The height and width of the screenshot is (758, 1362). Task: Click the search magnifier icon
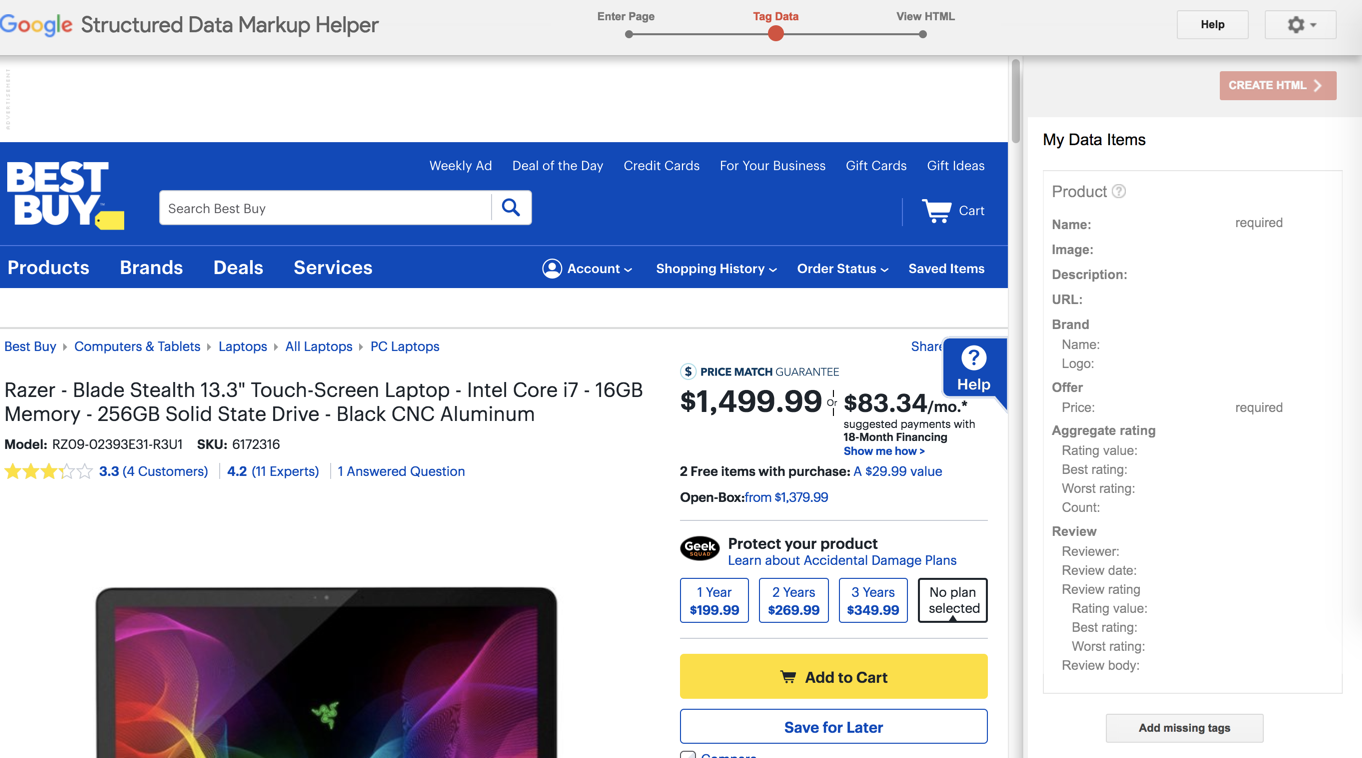(511, 208)
